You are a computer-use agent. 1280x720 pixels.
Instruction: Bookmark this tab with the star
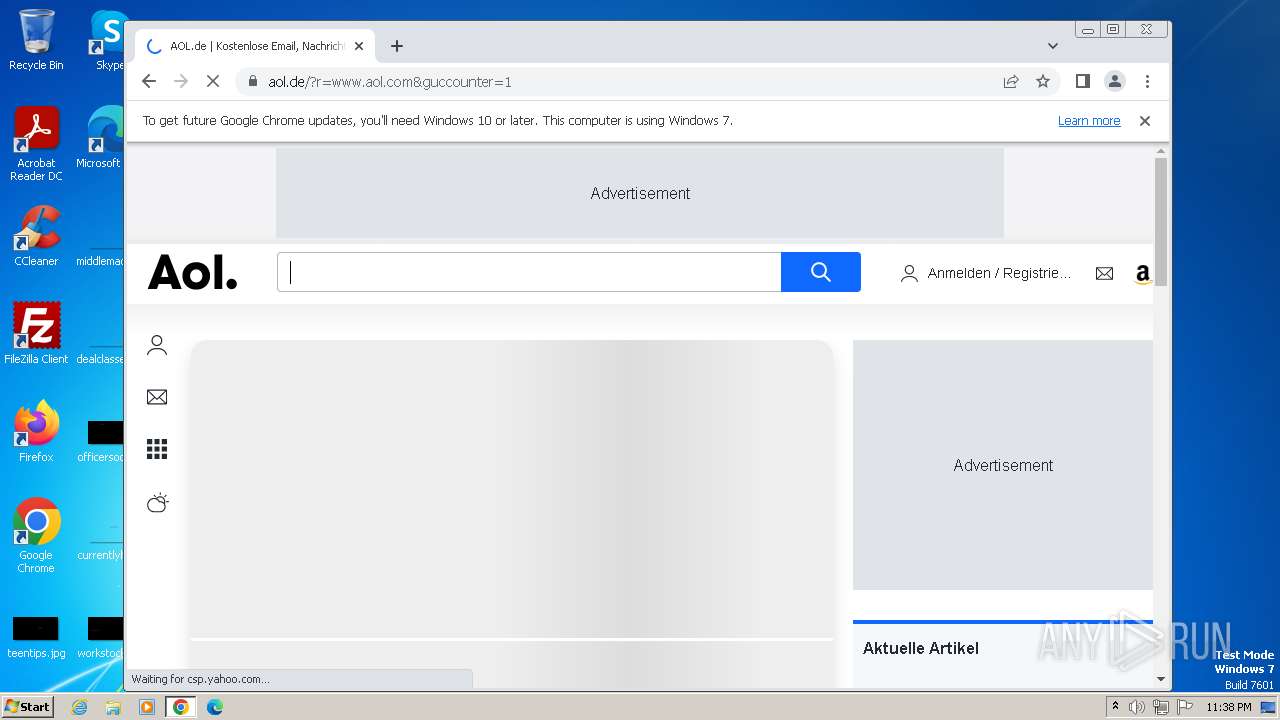point(1043,81)
